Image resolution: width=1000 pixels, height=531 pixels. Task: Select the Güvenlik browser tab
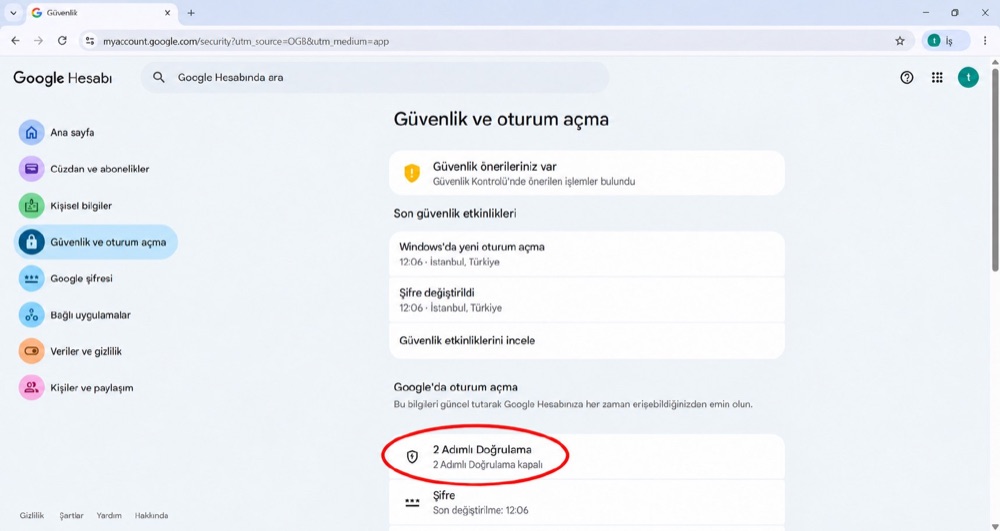[102, 13]
